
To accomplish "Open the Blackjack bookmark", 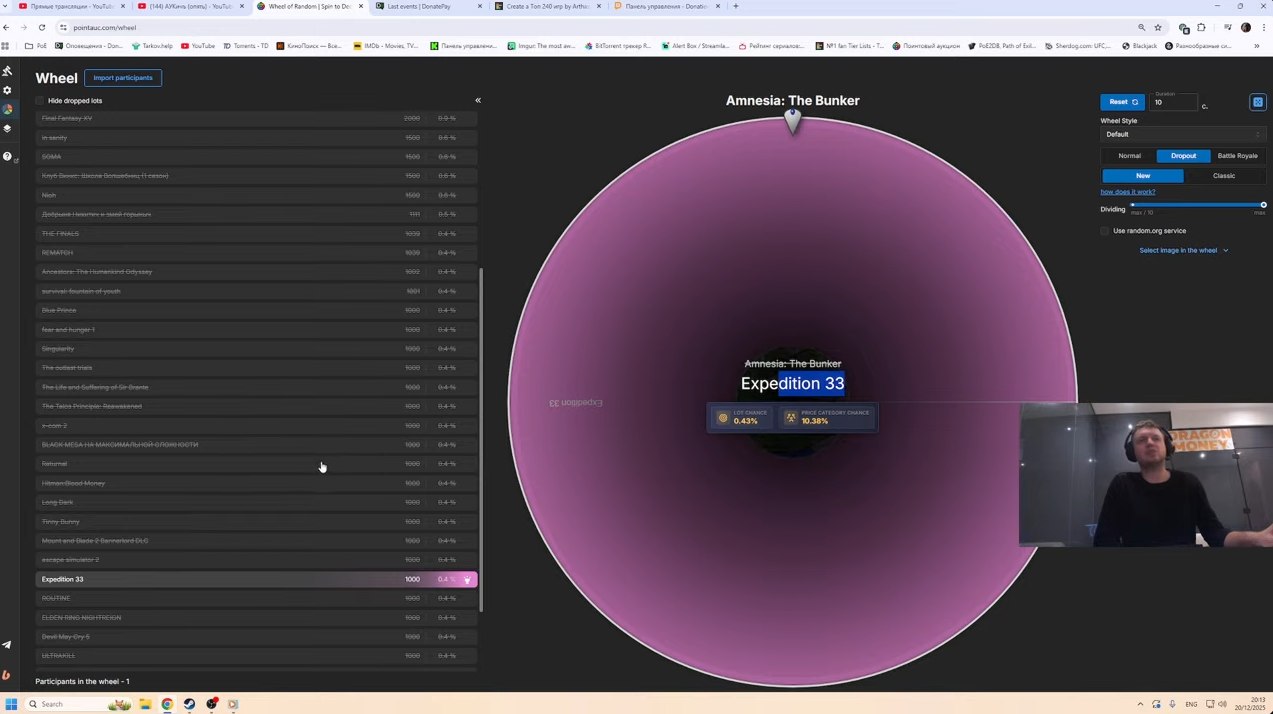I will 1140,46.
